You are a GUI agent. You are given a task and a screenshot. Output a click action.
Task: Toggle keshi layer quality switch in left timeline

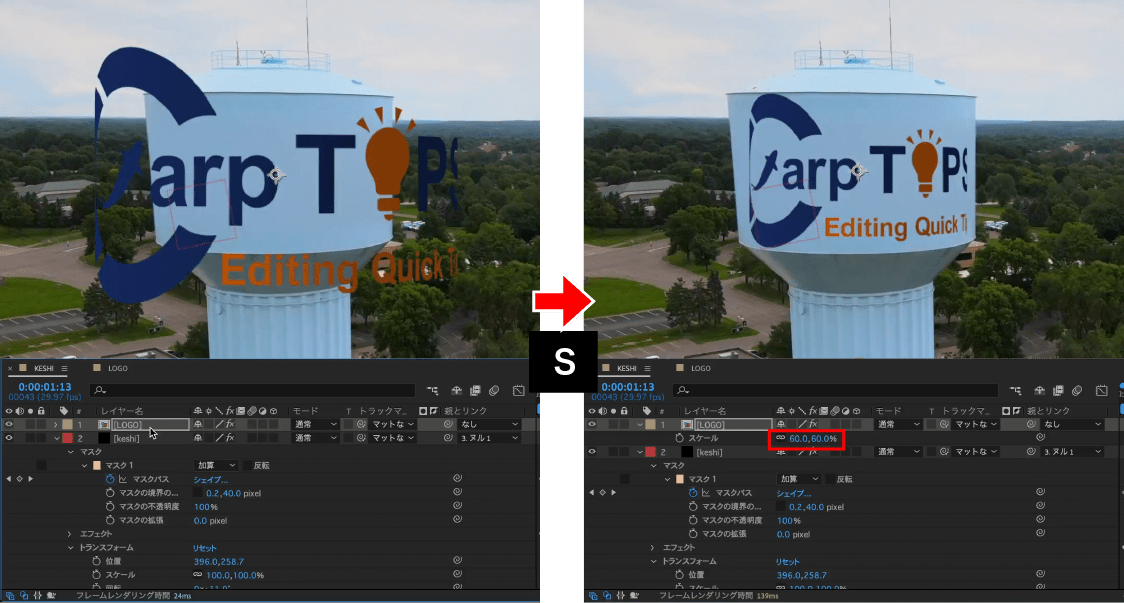pos(219,438)
